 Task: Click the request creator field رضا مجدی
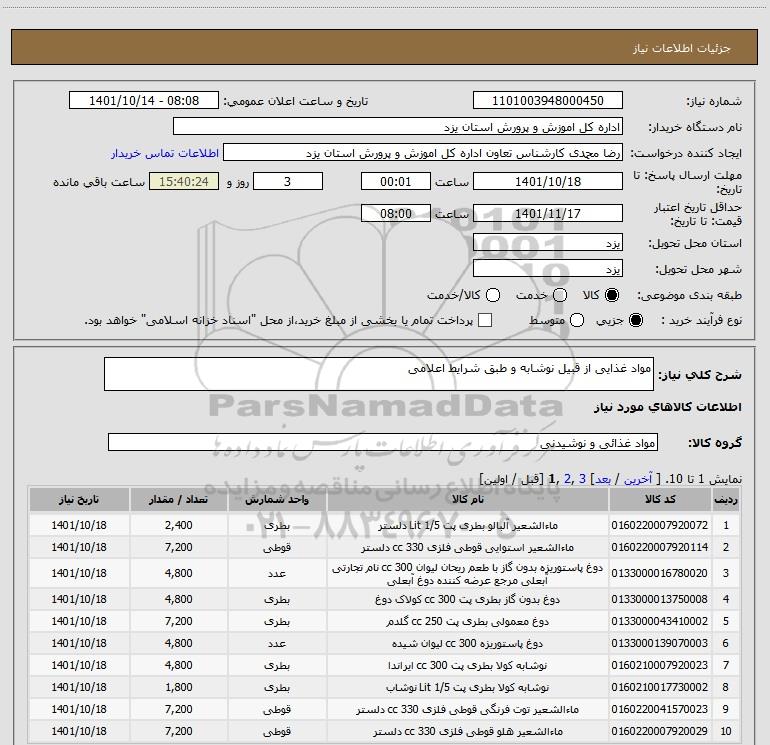423,153
